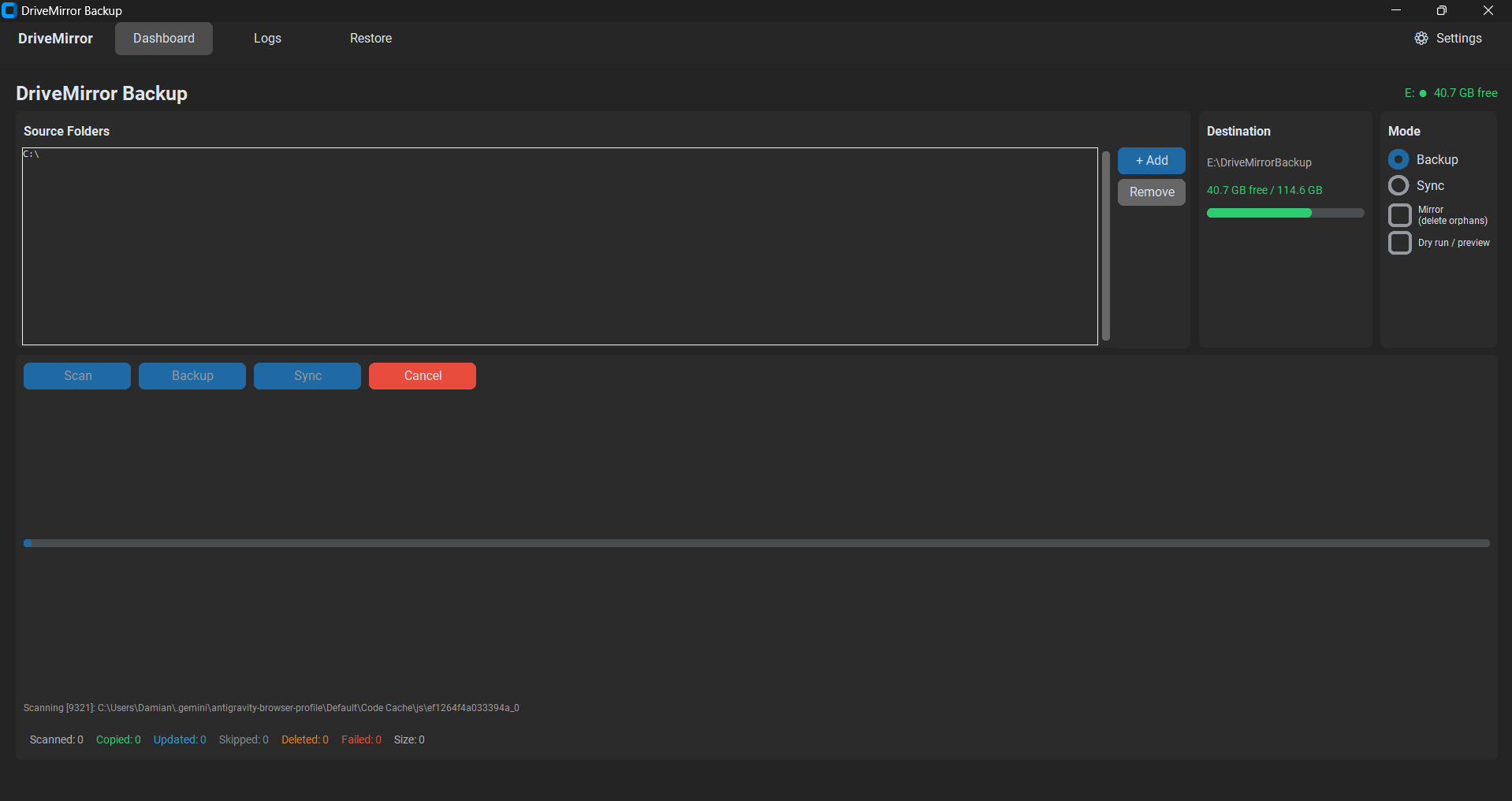Click the DriveMirror app icon in title bar
Image resolution: width=1512 pixels, height=801 pixels.
(x=9, y=10)
